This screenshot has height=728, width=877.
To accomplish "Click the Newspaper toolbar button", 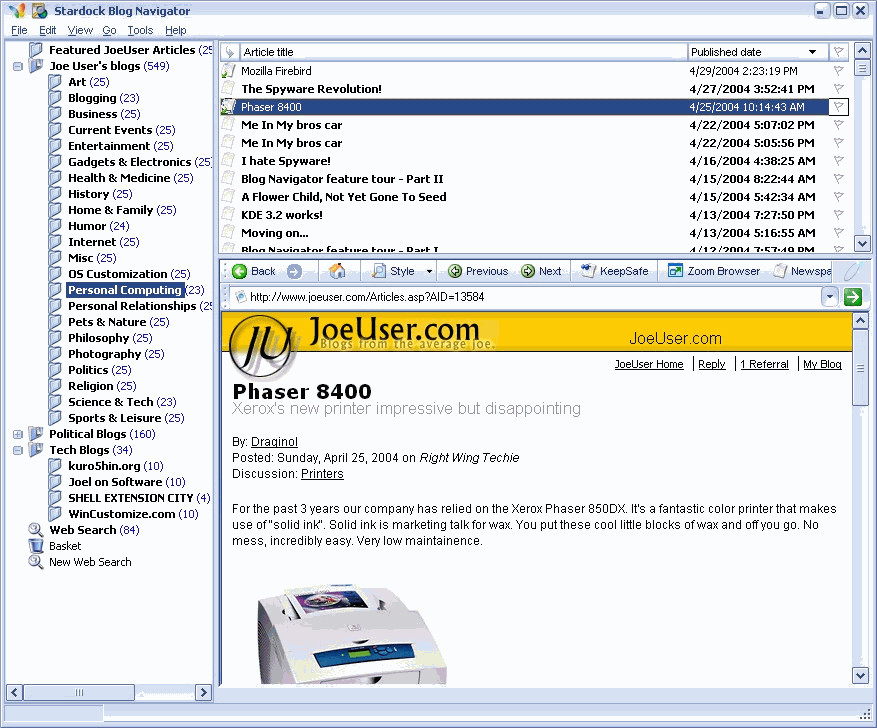I will coord(803,271).
